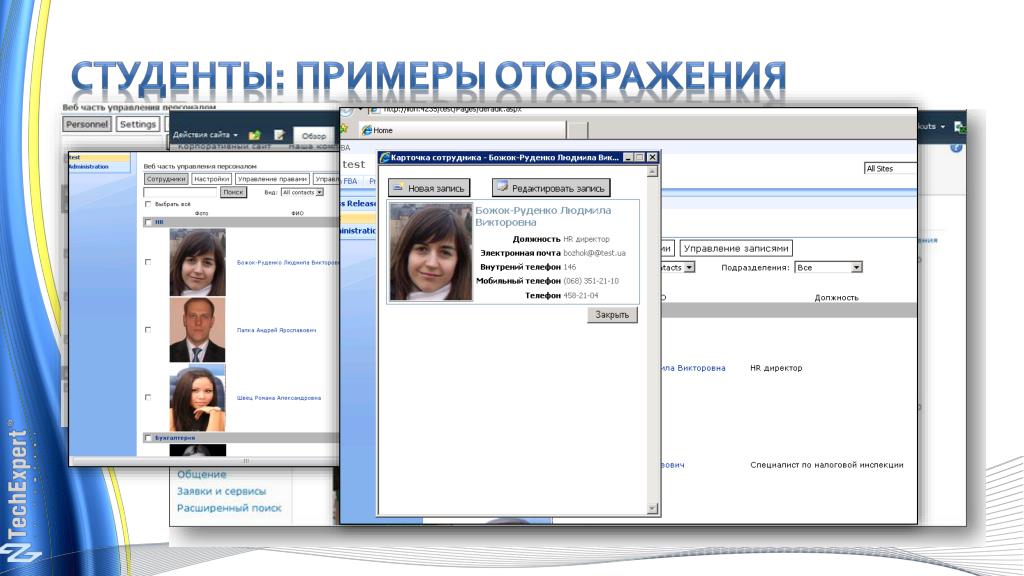Viewport: 1024px width, 576px height.
Task: Click the Должность column header
Action: 836,298
